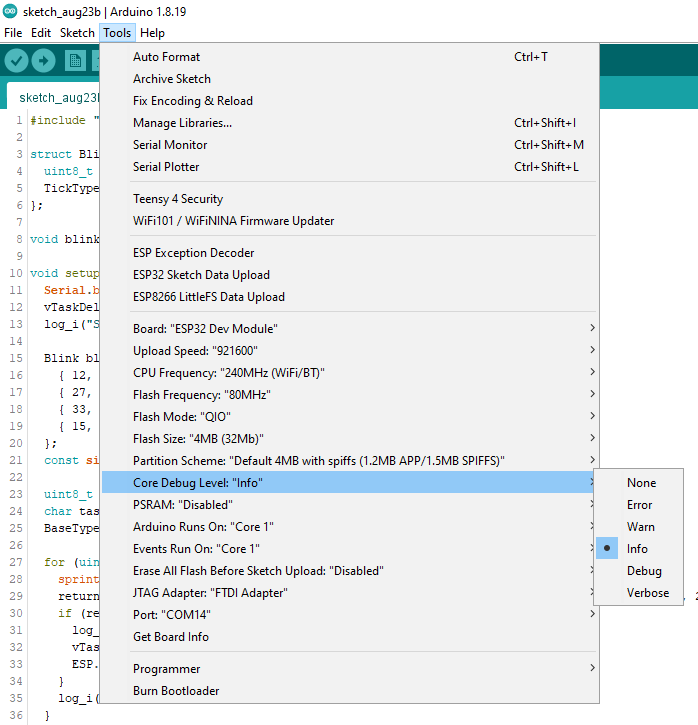Switch to the sketch_aug23b editor tab
698x725 pixels.
pos(55,98)
